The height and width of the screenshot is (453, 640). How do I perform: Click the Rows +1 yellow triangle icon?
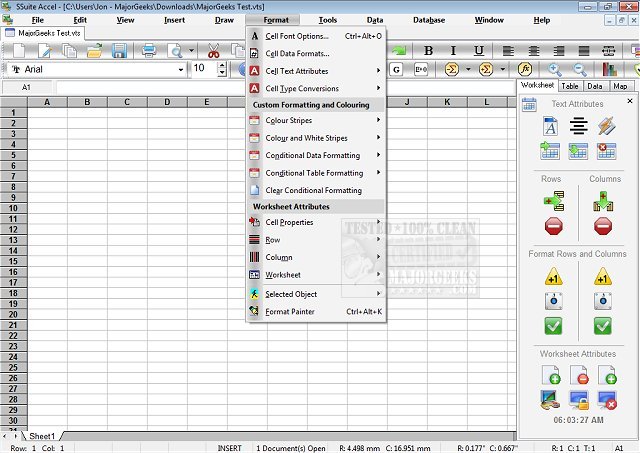553,277
